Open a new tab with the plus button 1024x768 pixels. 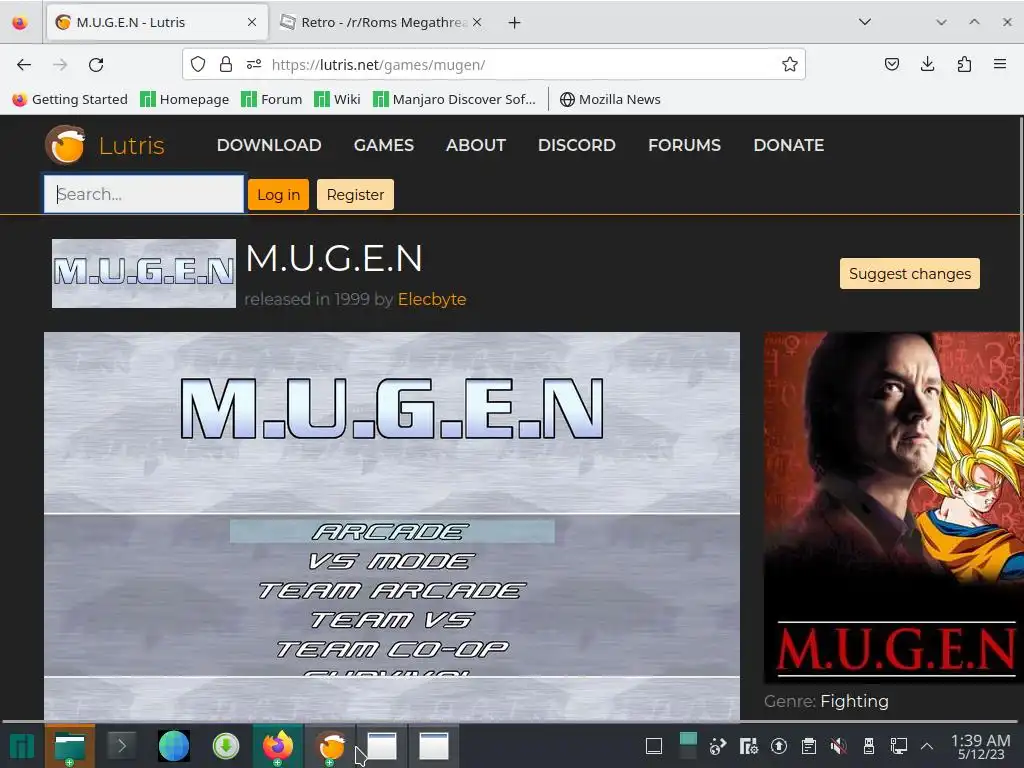click(x=515, y=23)
